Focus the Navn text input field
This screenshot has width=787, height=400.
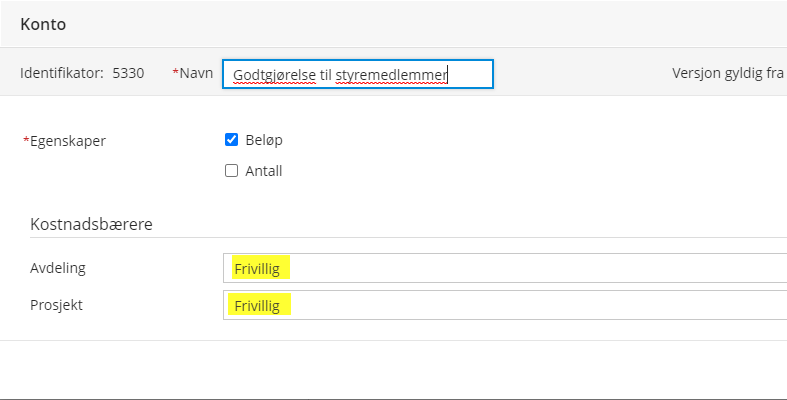[x=358, y=74]
